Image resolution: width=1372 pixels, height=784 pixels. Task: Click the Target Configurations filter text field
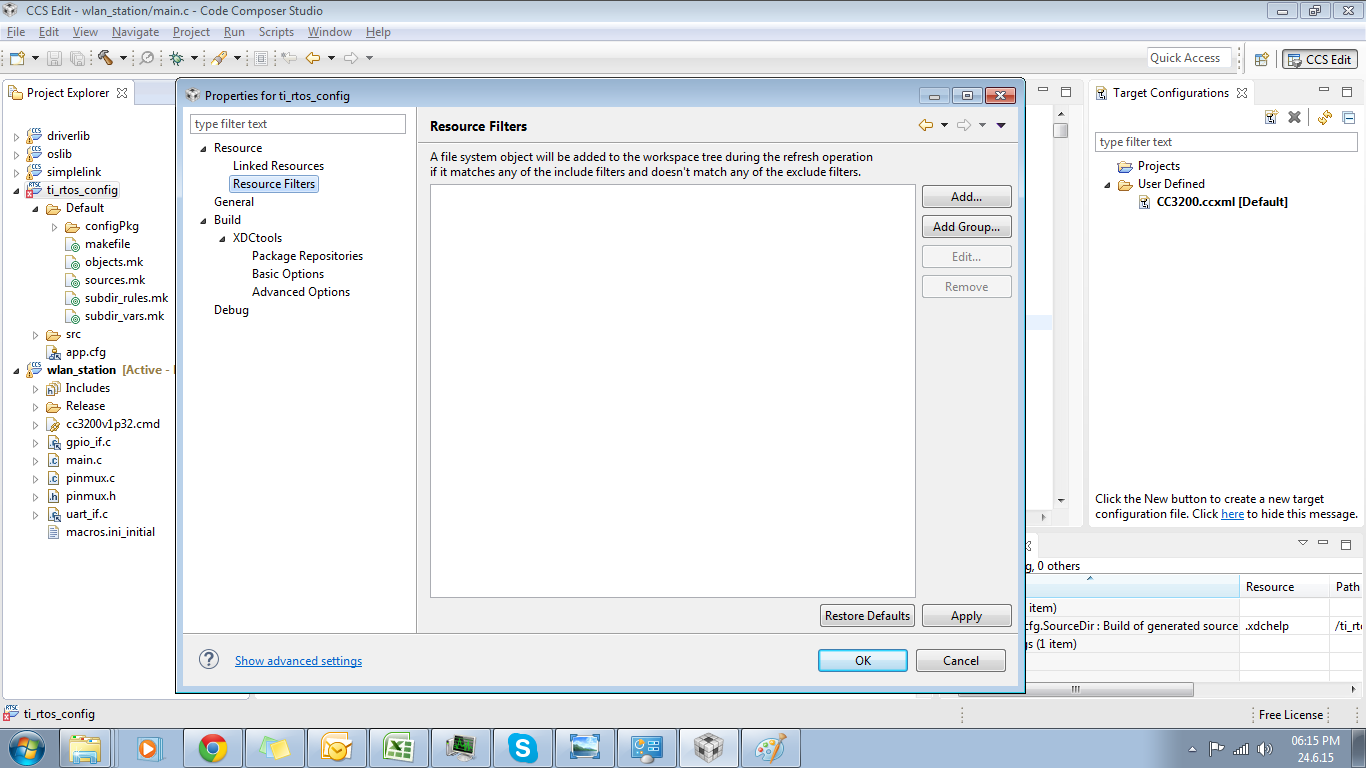point(1227,142)
